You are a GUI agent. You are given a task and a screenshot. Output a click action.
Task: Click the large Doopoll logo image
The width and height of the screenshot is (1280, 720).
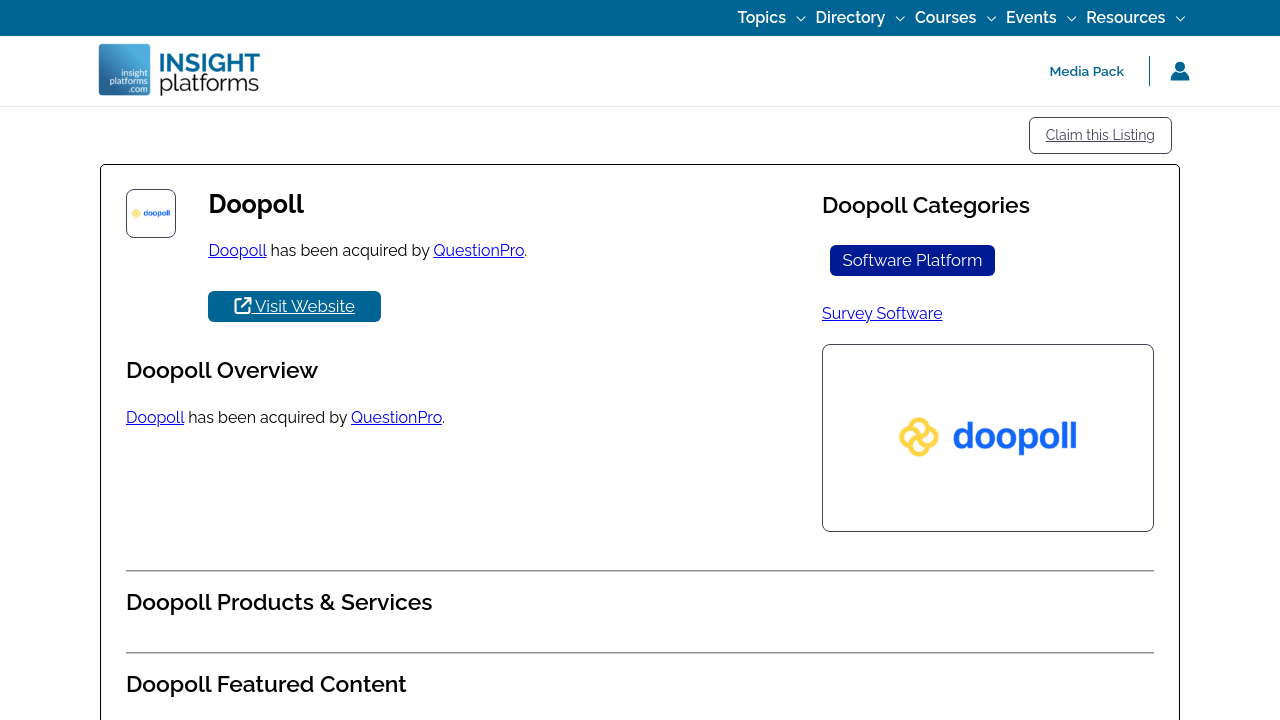click(988, 438)
